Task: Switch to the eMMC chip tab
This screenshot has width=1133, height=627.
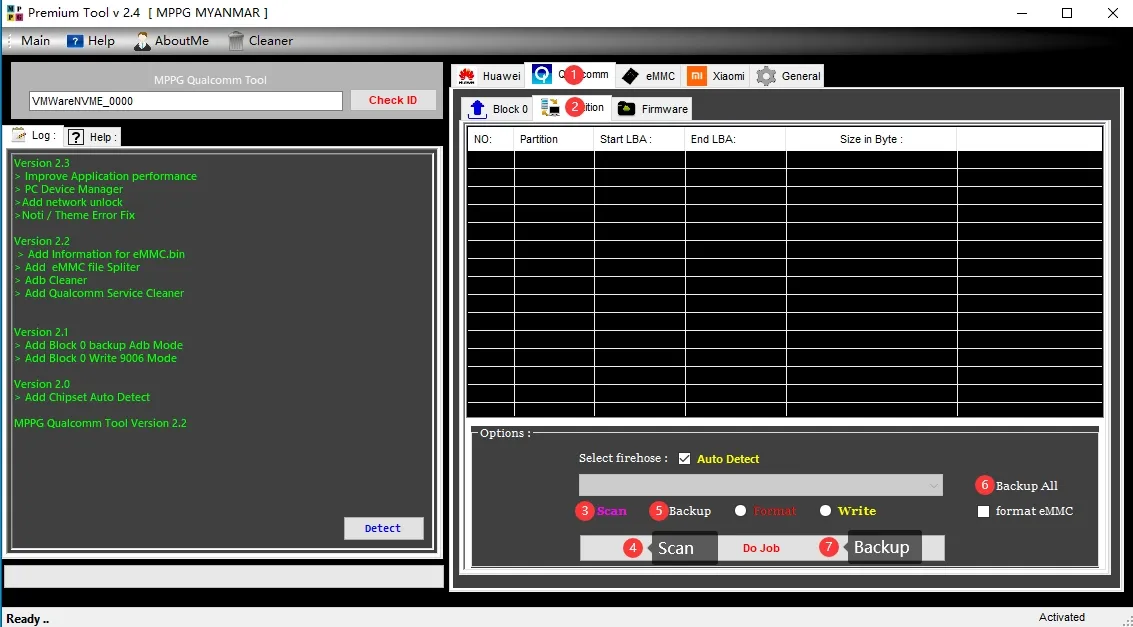Action: 649,76
